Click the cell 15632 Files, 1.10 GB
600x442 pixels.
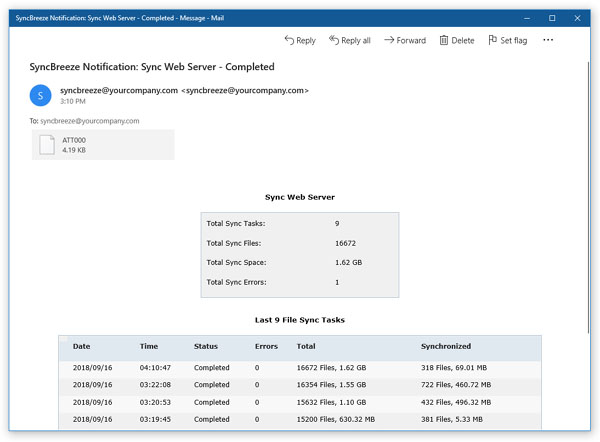click(x=331, y=403)
